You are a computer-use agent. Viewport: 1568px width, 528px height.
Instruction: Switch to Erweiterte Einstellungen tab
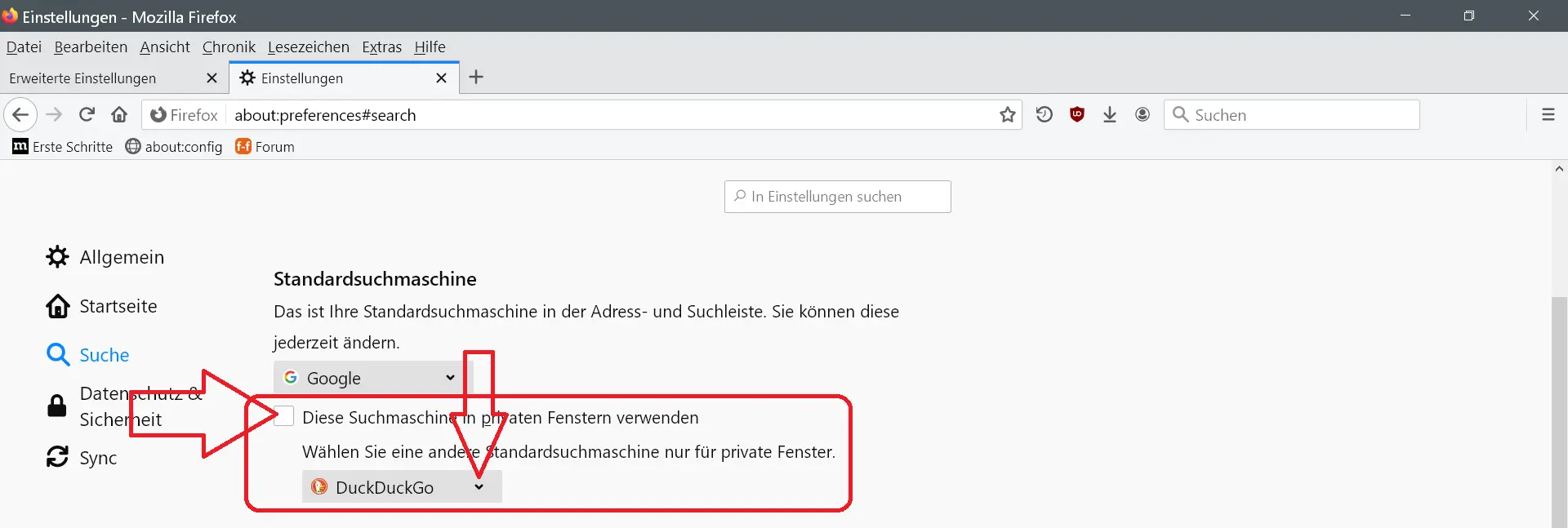pyautogui.click(x=82, y=78)
